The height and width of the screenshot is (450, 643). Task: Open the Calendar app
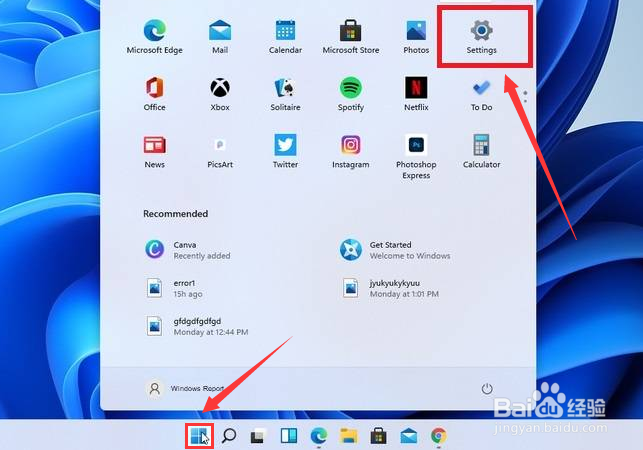pos(285,37)
